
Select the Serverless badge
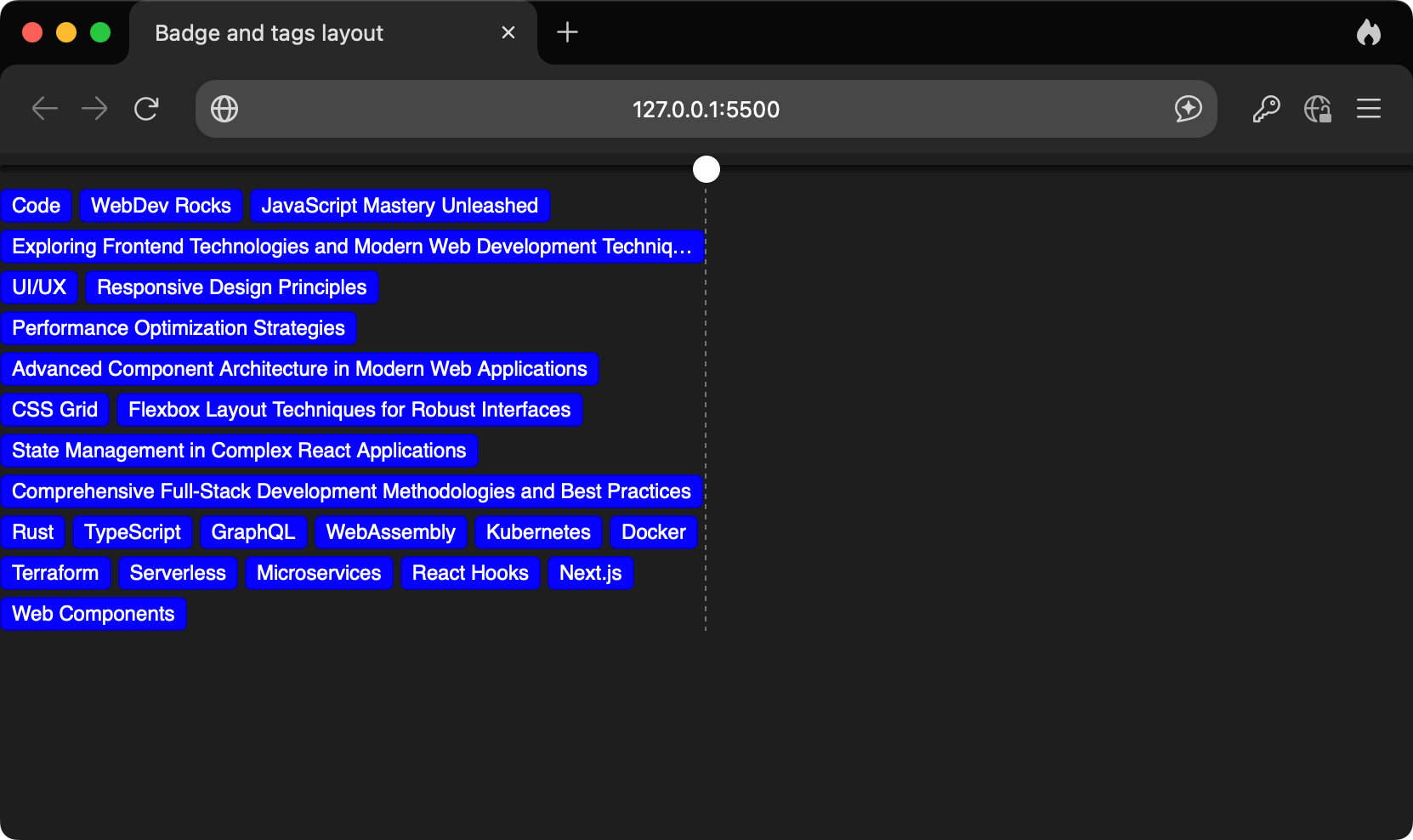178,573
